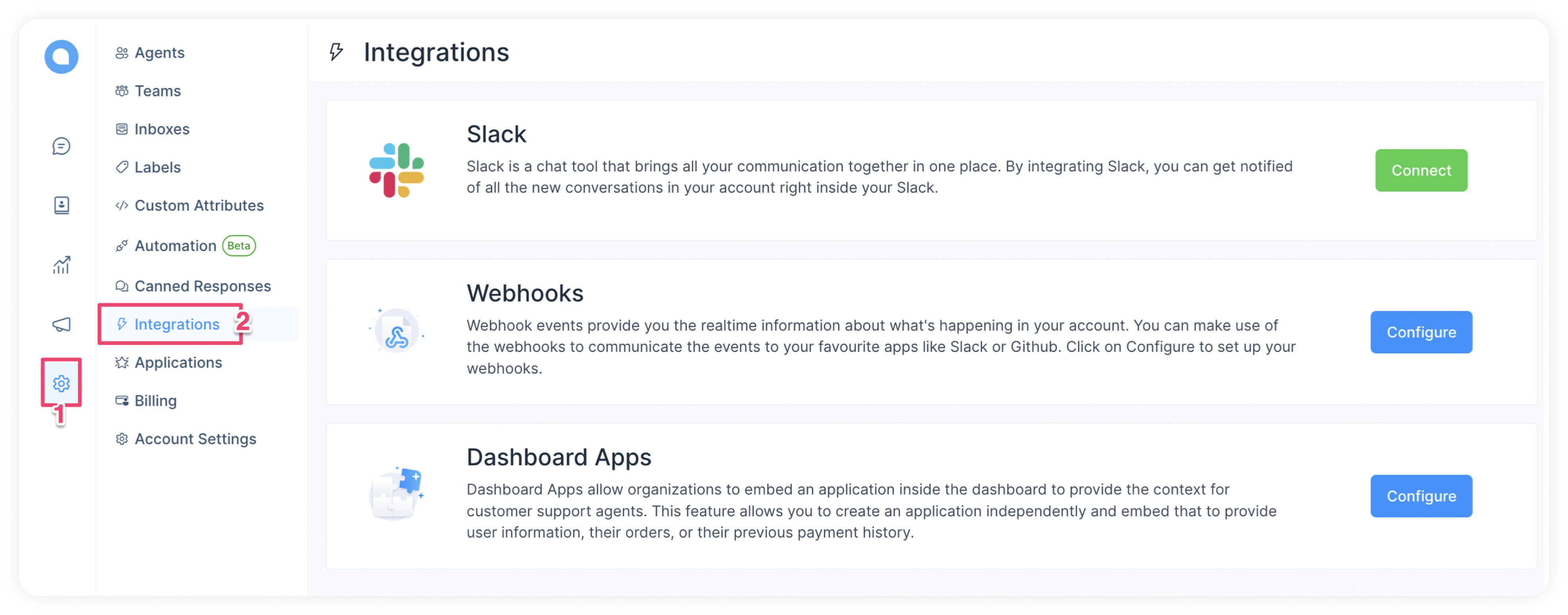Click the Conversations icon in sidebar
The width and height of the screenshot is (1568, 615).
(62, 146)
